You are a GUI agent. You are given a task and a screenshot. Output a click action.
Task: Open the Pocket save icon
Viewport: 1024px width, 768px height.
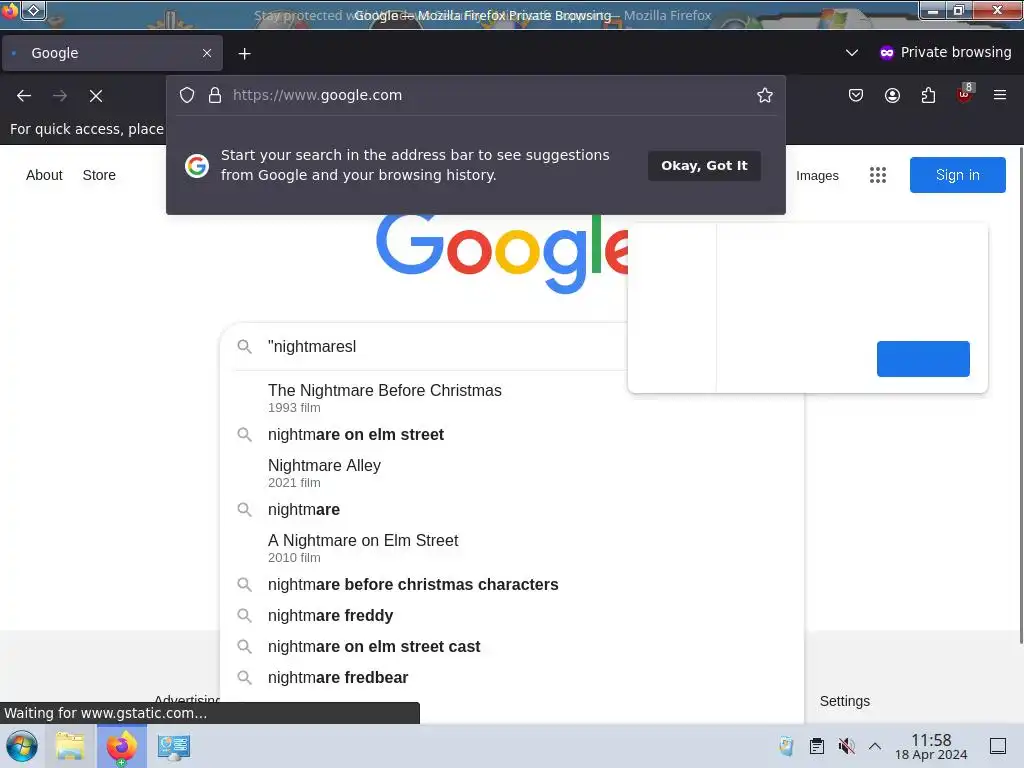point(856,95)
